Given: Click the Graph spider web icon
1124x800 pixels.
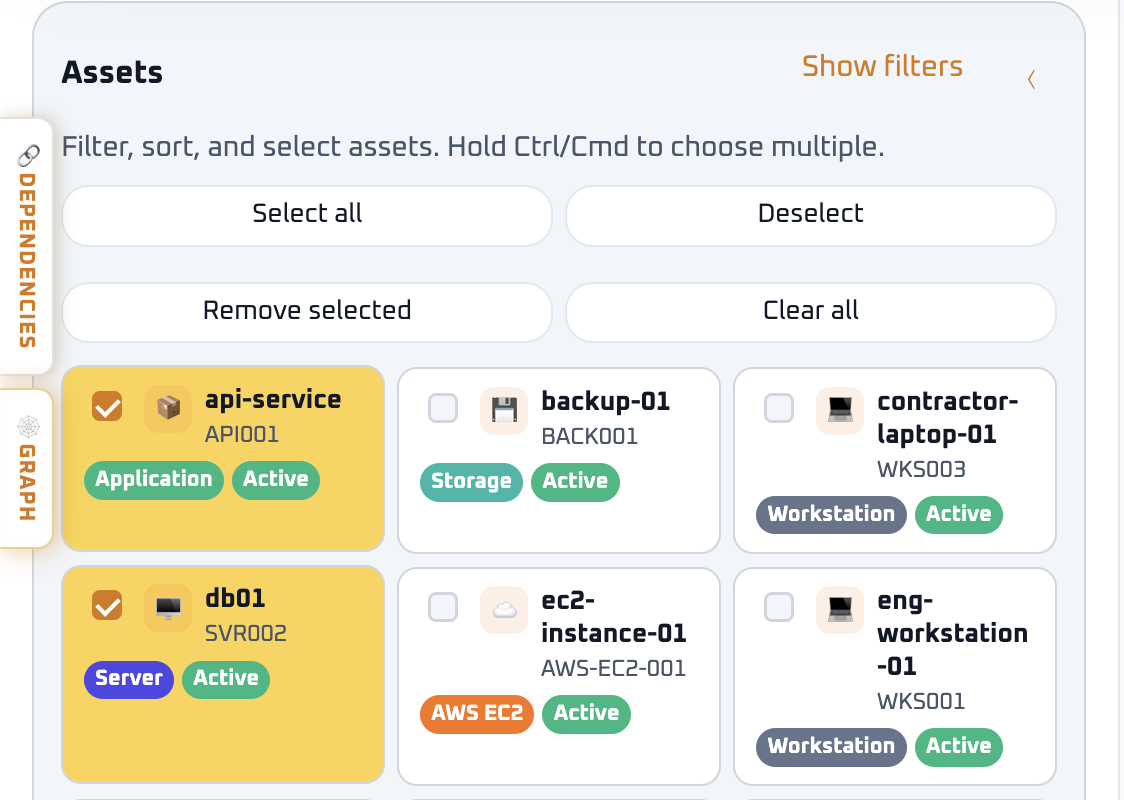Looking at the screenshot, I should pyautogui.click(x=28, y=427).
